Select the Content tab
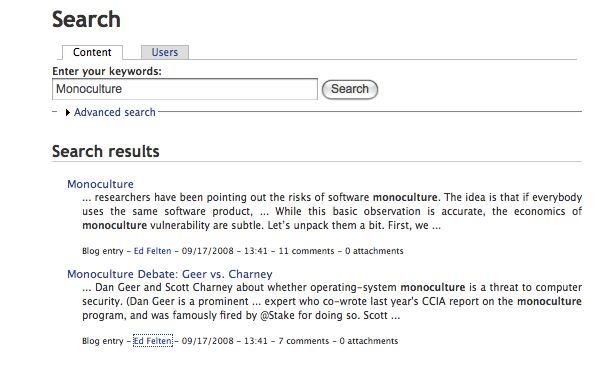Viewport: 605px width, 376px height. click(92, 53)
